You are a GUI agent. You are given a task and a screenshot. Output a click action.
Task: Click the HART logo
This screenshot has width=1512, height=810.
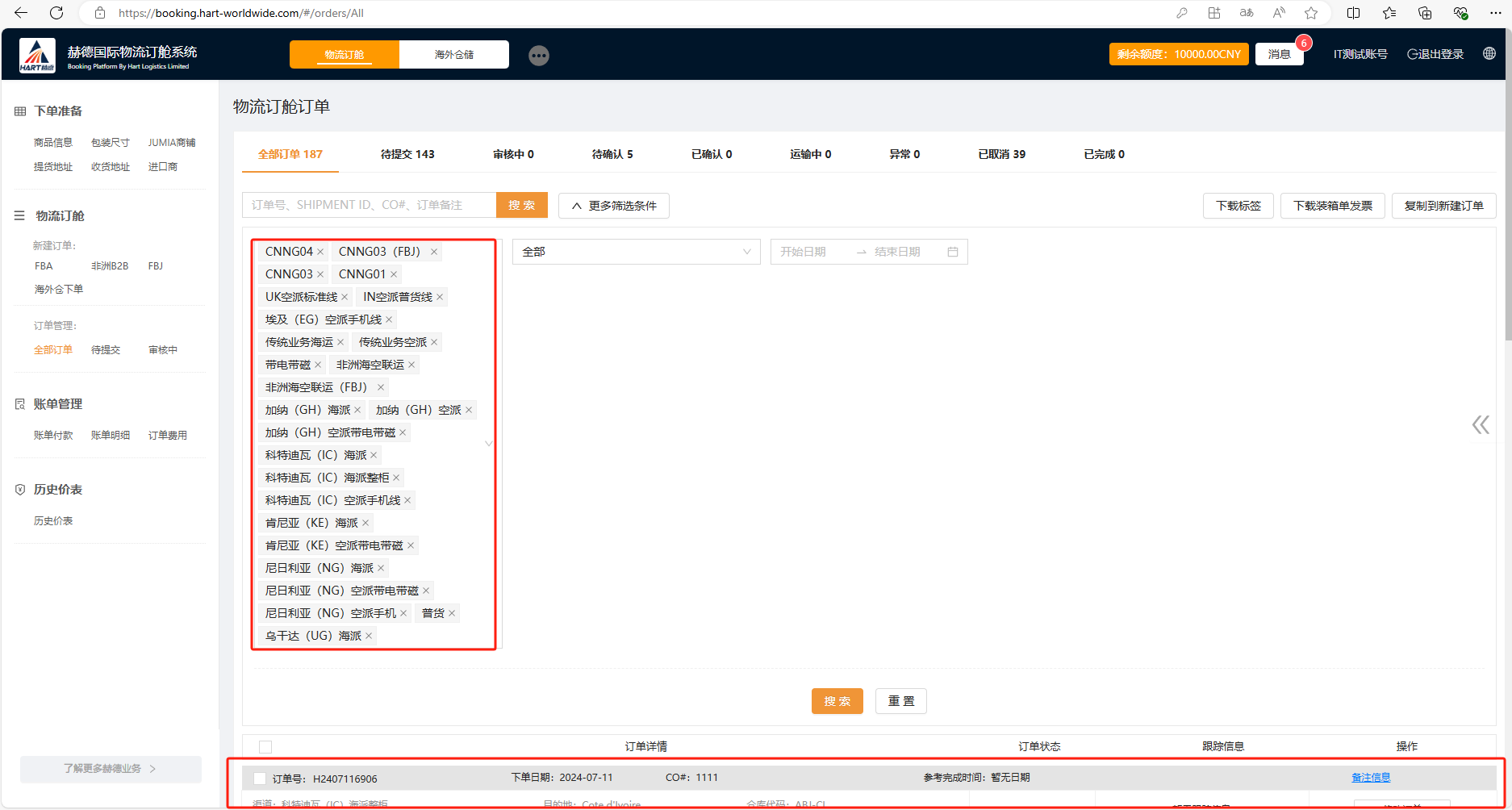(37, 55)
